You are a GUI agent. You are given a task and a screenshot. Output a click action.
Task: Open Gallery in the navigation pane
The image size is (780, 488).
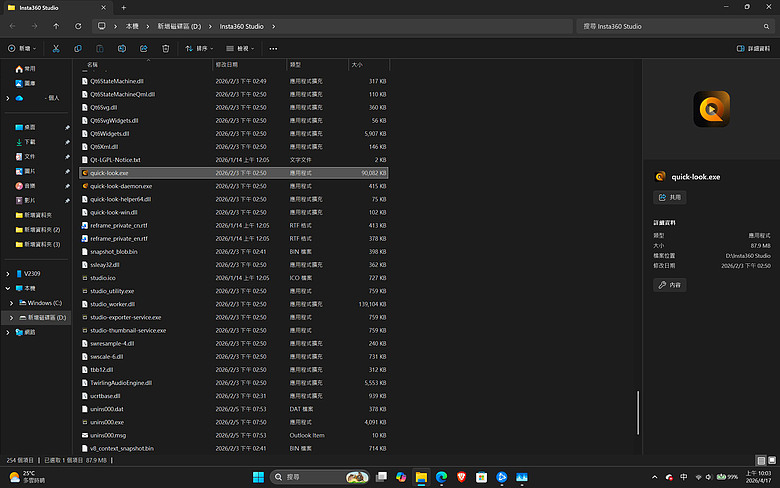click(25, 83)
